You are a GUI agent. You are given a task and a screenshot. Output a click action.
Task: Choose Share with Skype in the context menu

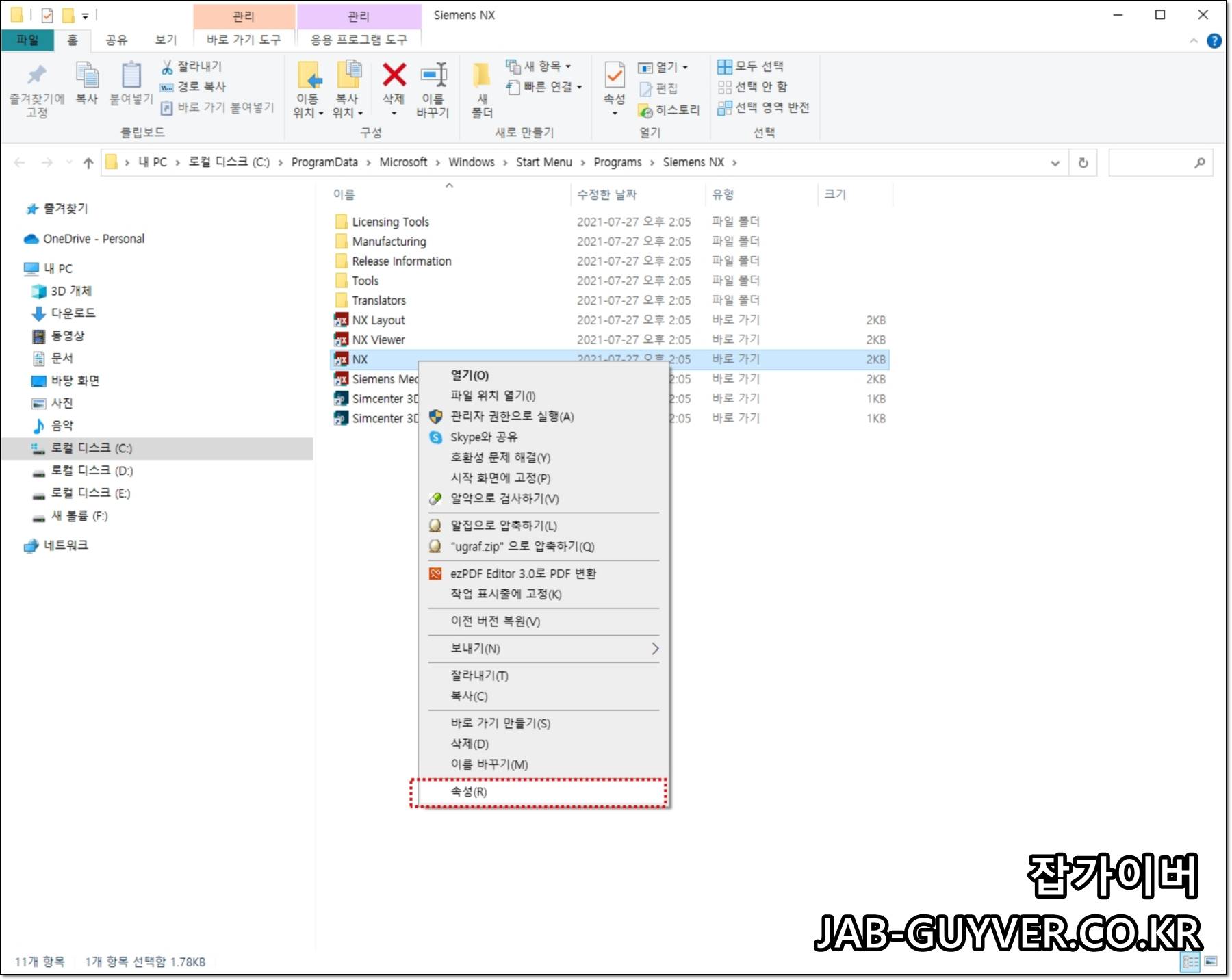[x=543, y=437]
